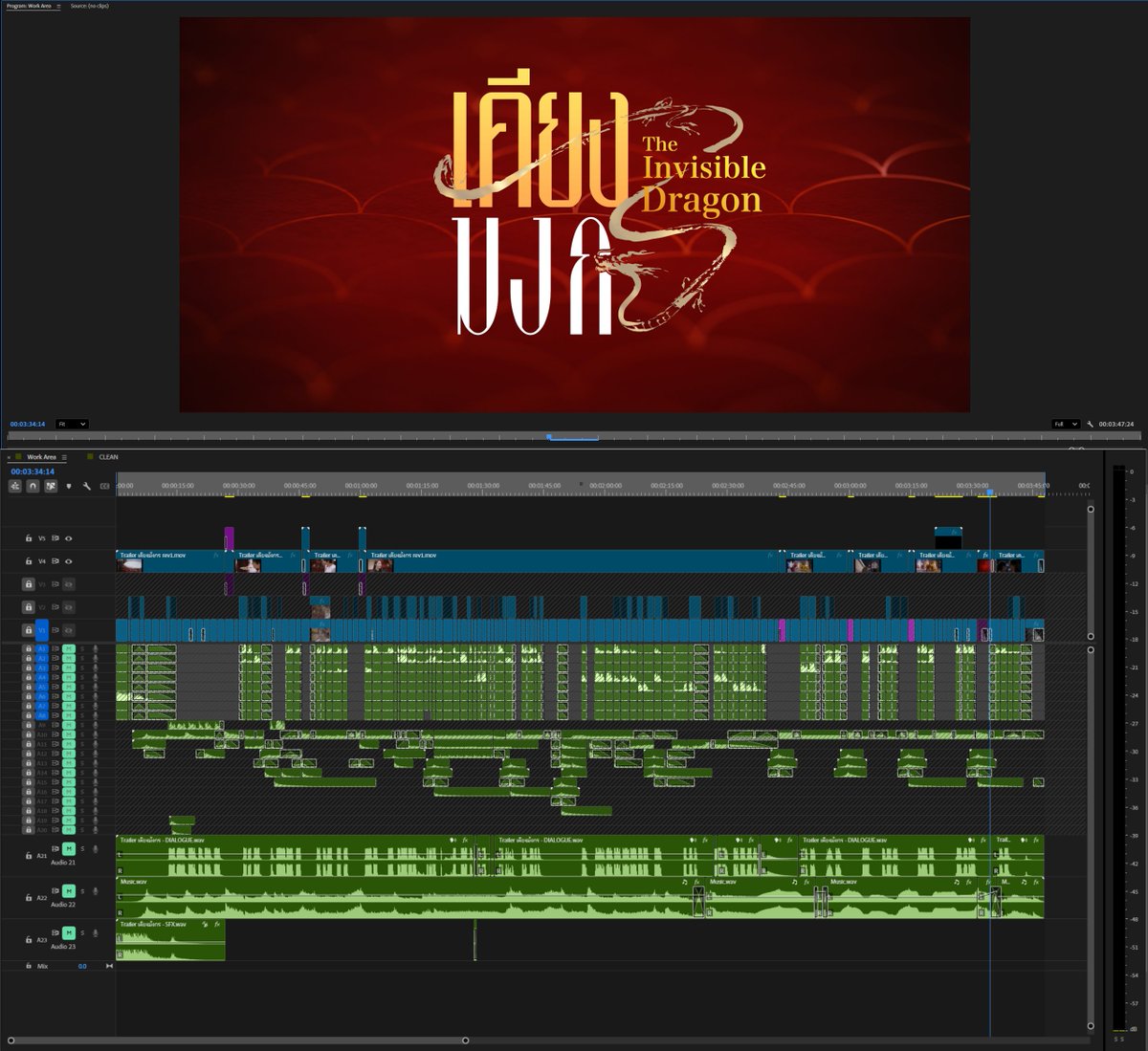Open the Full playback resolution dropdown
The width and height of the screenshot is (1148, 1051).
tap(1066, 424)
